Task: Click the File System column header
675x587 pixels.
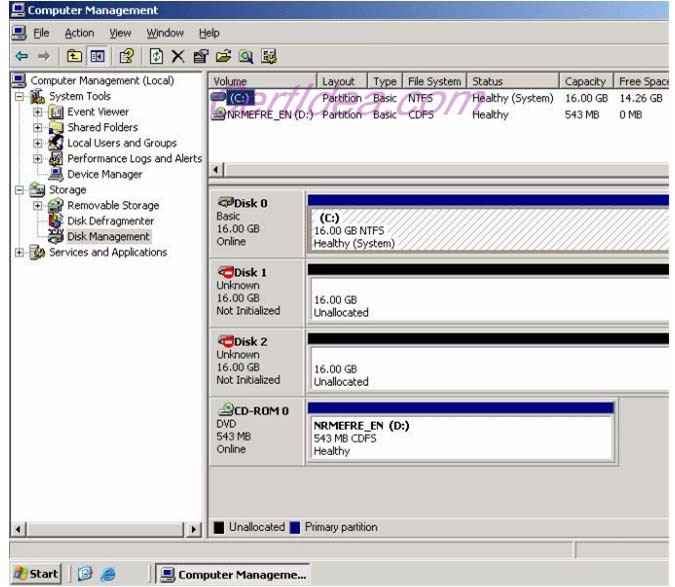Action: coord(434,81)
